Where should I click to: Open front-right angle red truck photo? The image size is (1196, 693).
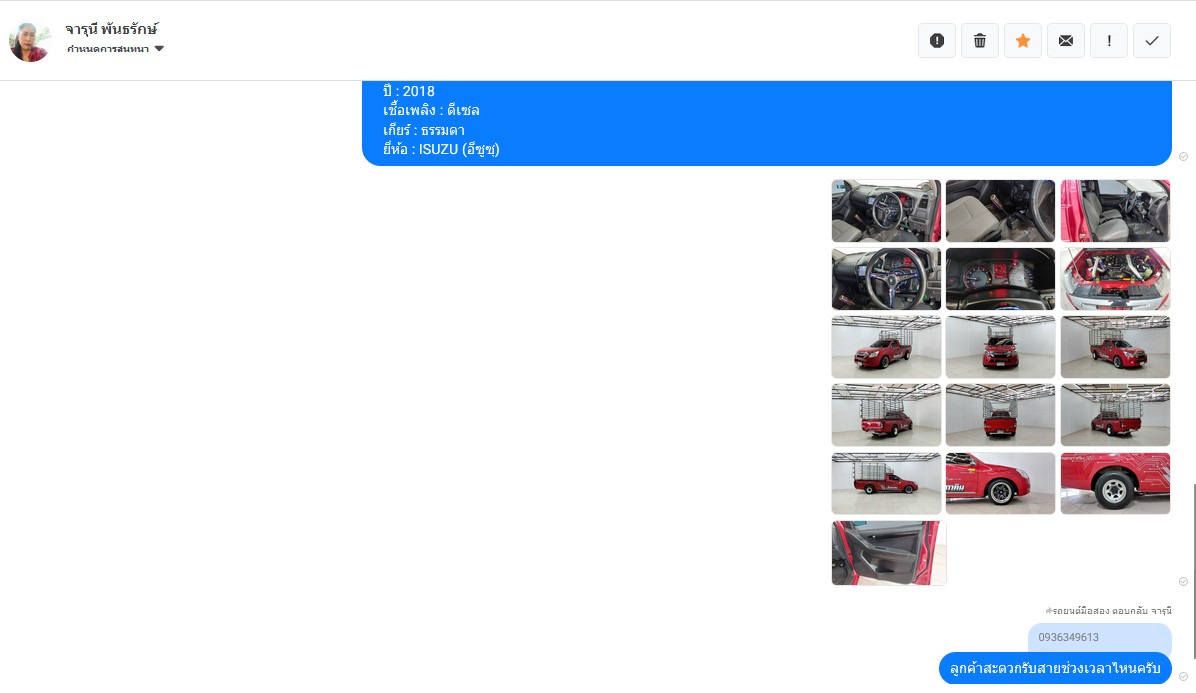[x=1115, y=347]
